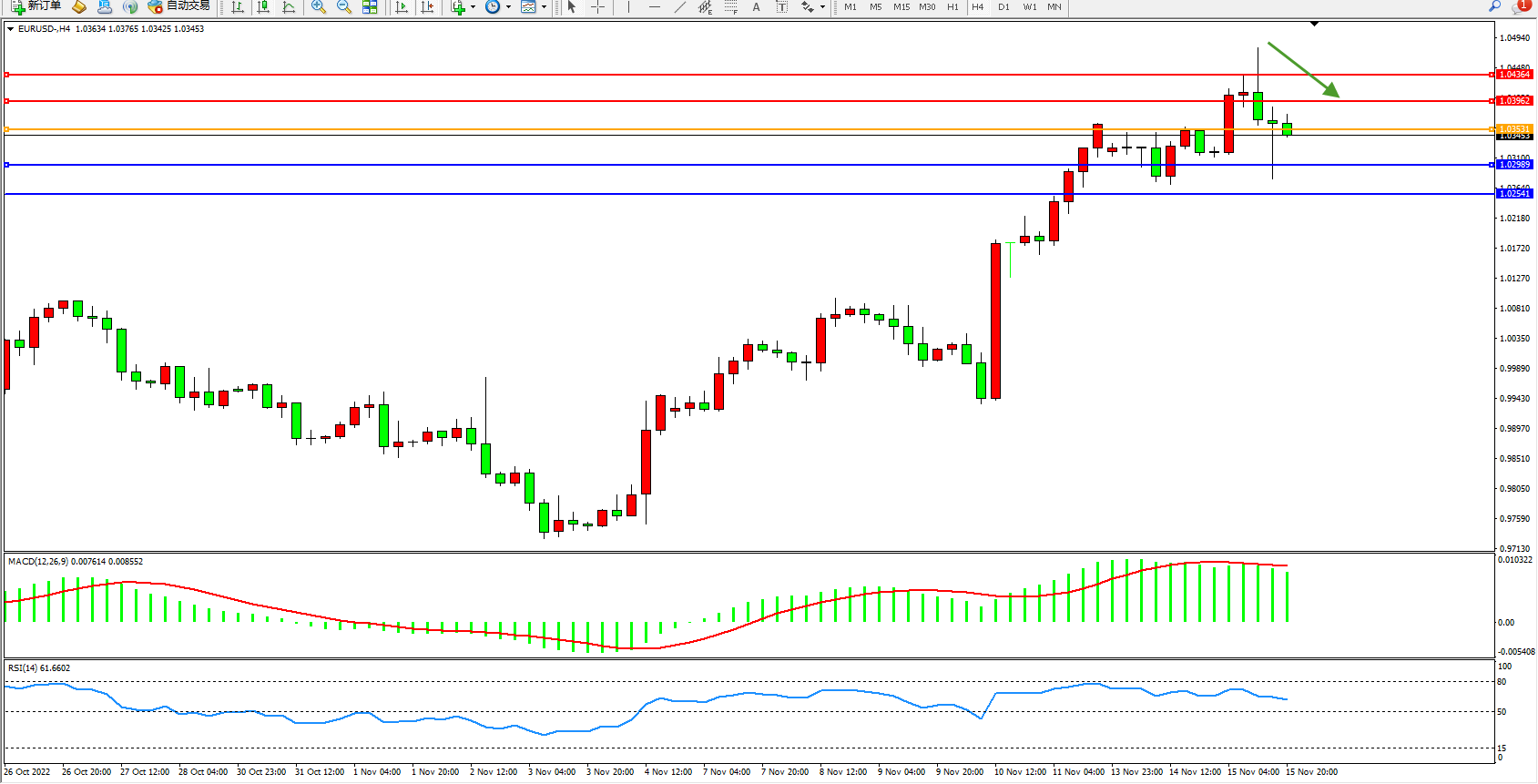Expand the chart periods clock dropdown arrow
This screenshot has height=784, width=1538.
pyautogui.click(x=507, y=6)
